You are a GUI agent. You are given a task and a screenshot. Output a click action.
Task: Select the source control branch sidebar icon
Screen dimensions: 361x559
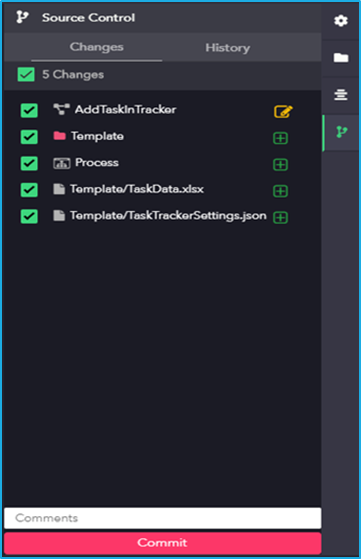(341, 132)
